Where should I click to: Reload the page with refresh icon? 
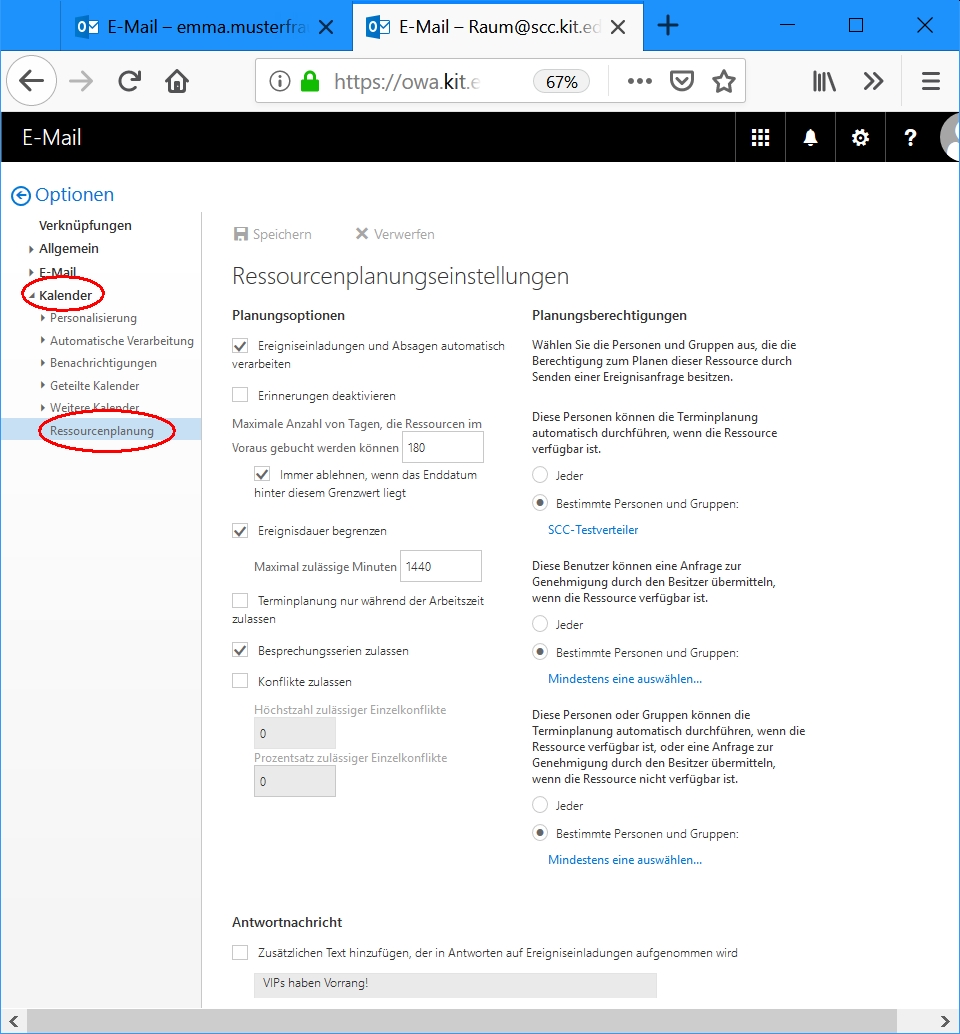129,82
